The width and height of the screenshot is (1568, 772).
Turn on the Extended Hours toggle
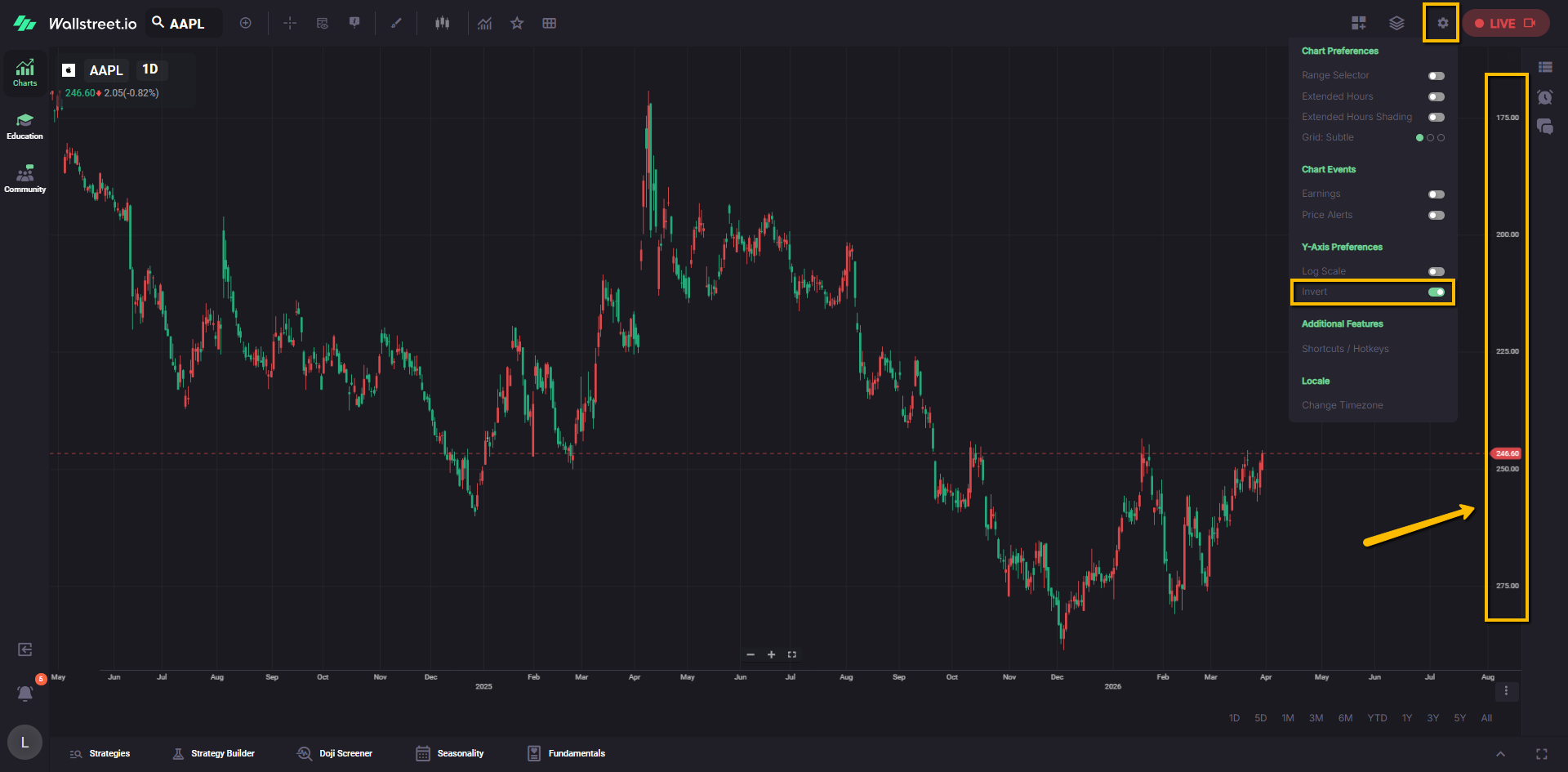[1436, 97]
